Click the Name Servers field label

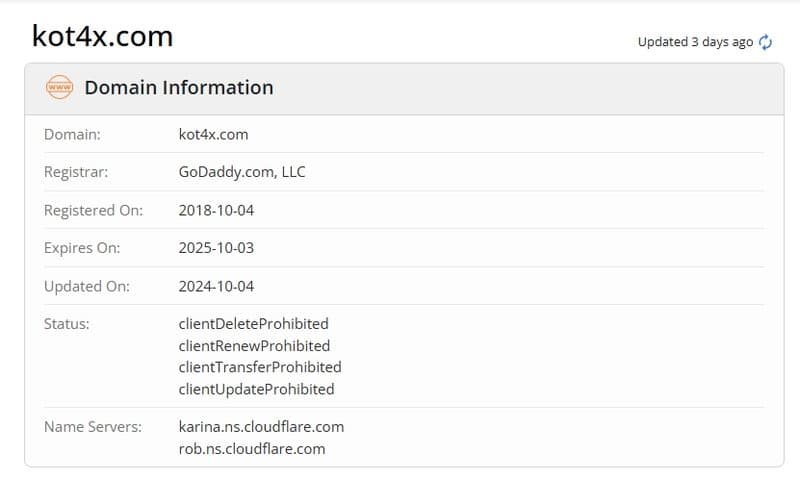point(93,427)
